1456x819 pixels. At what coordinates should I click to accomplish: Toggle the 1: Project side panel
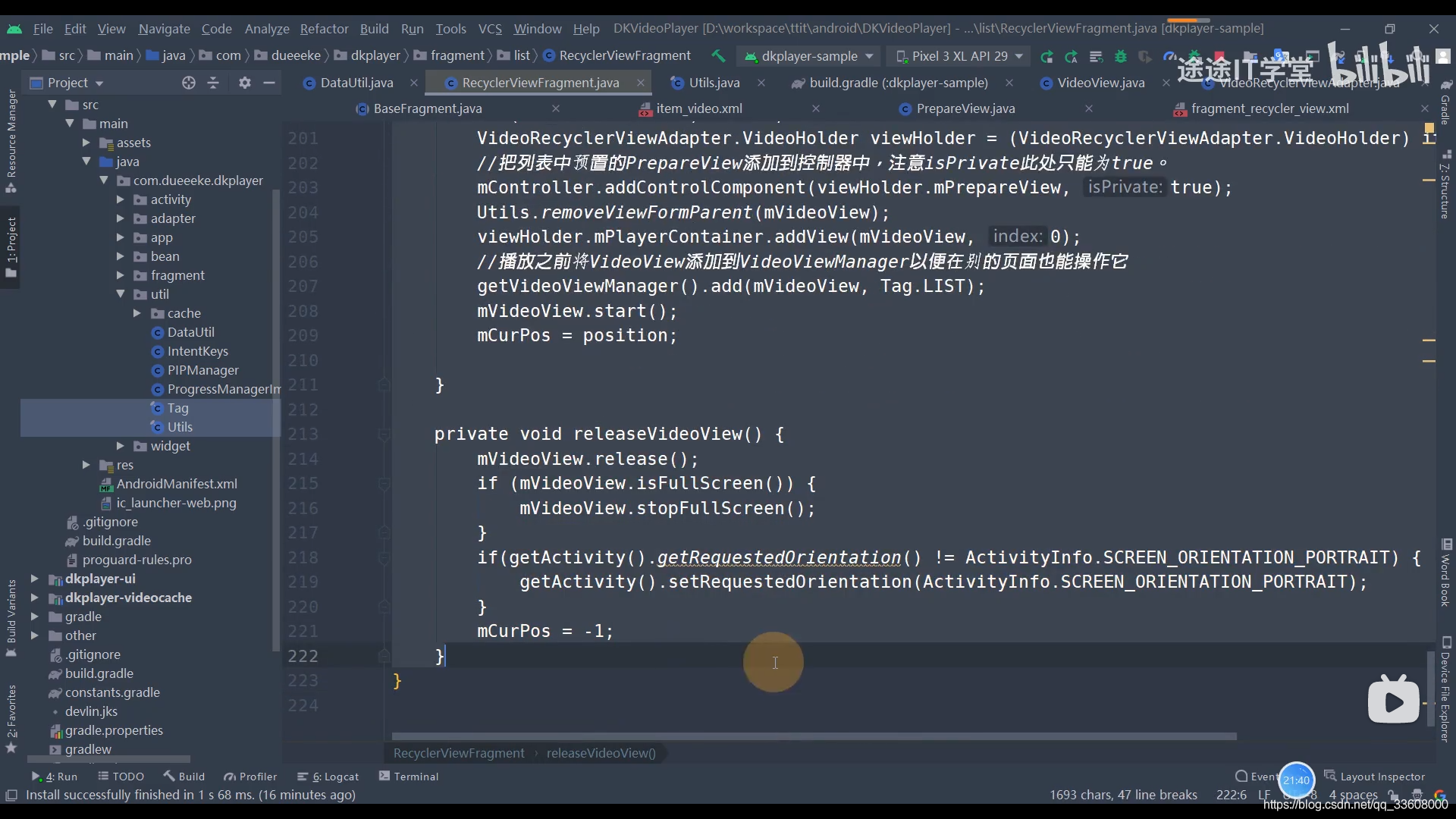11,246
